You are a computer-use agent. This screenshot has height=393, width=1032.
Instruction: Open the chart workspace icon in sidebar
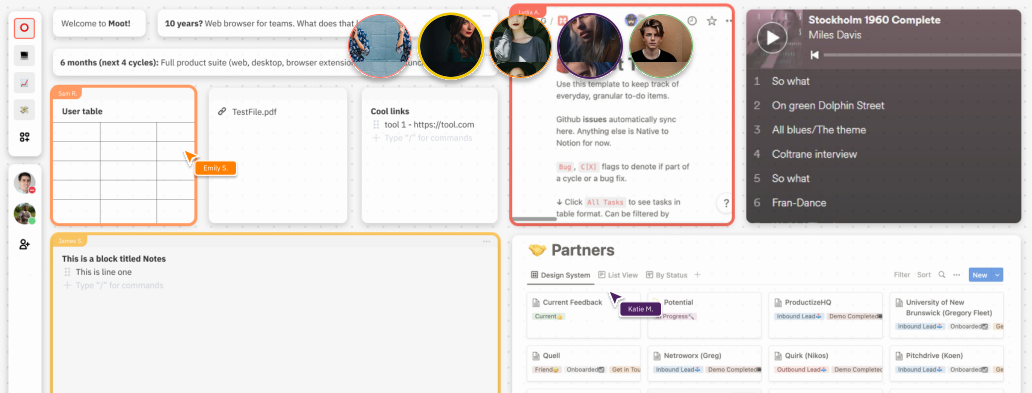(x=24, y=82)
